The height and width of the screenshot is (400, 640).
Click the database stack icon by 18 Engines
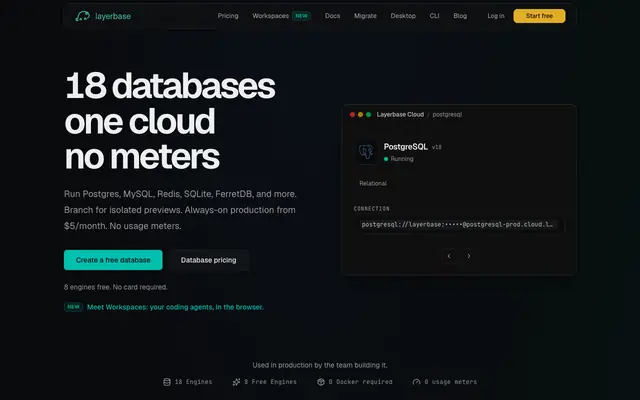coord(167,382)
